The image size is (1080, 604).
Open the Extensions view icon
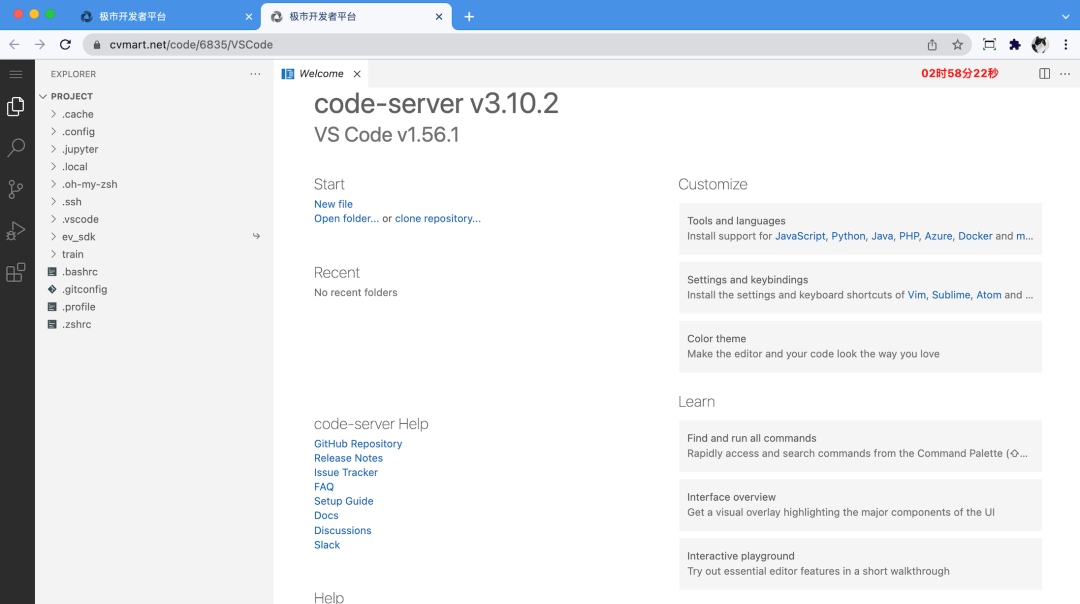16,272
